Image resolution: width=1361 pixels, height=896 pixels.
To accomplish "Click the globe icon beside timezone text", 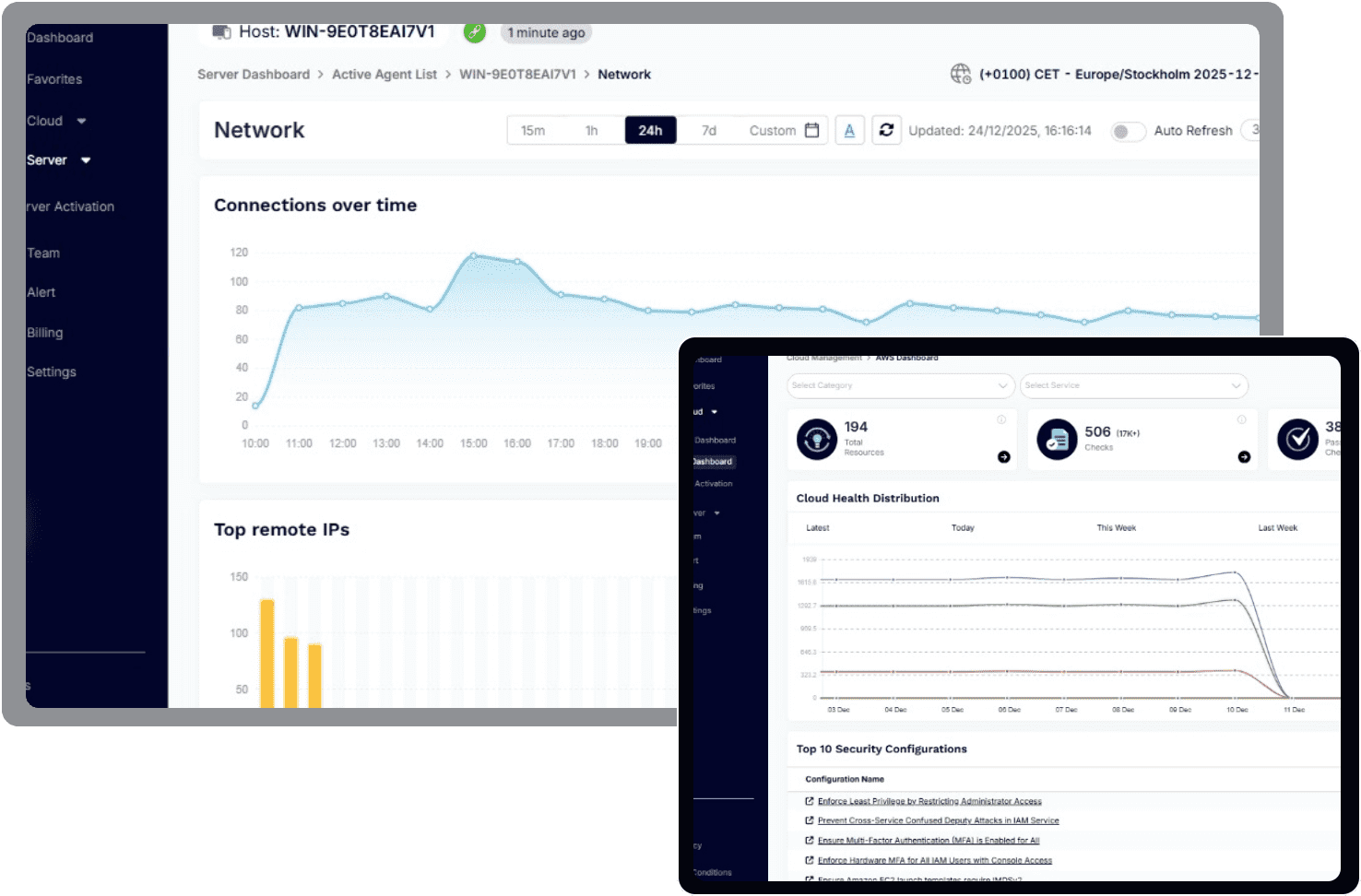I will pyautogui.click(x=959, y=74).
